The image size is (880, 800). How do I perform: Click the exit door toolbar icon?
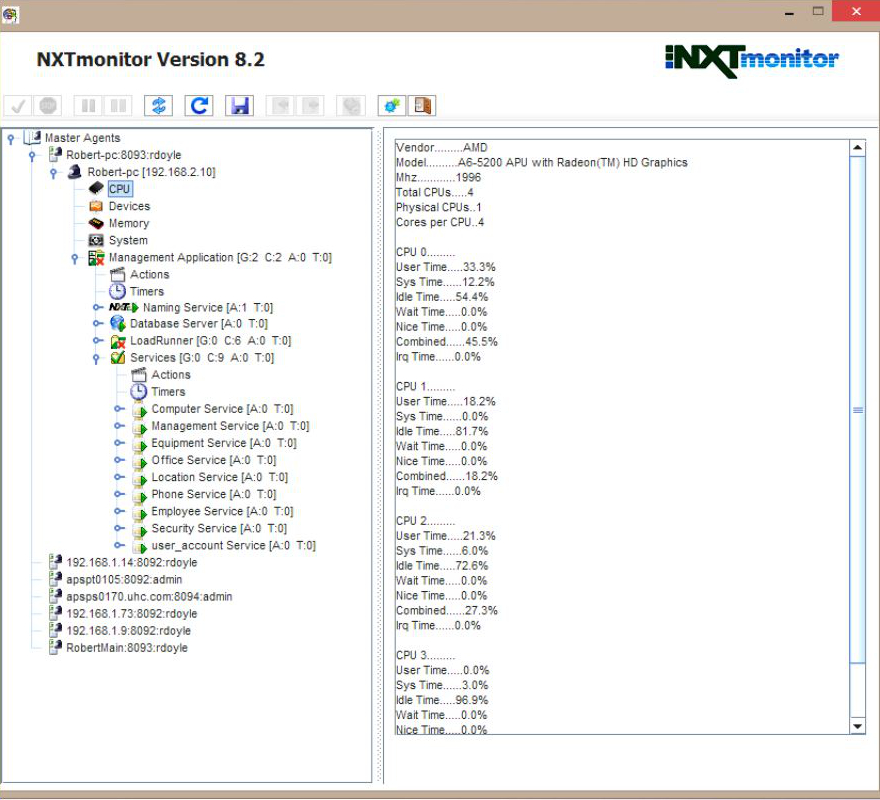click(422, 106)
